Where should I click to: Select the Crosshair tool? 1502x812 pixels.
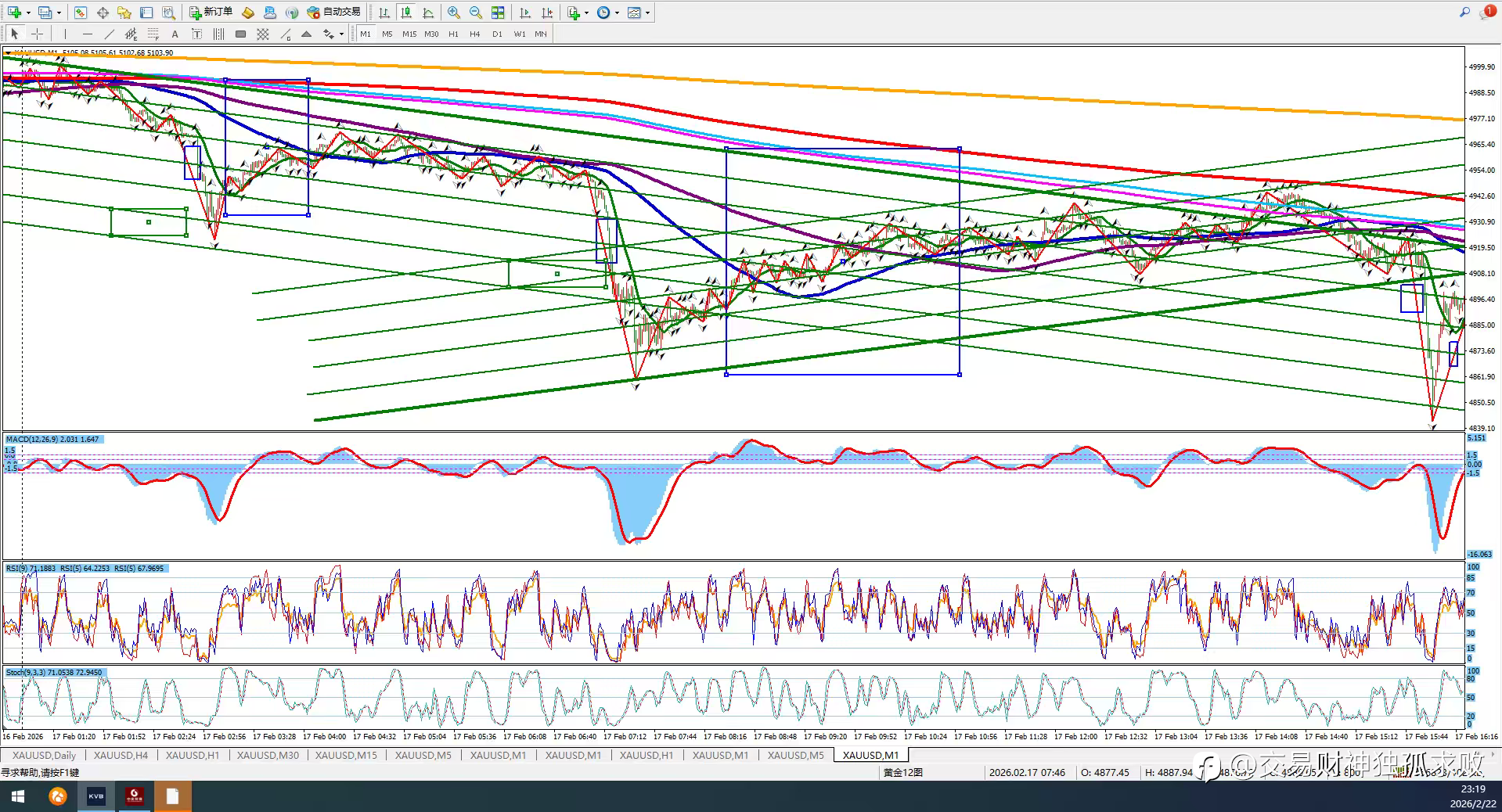pyautogui.click(x=37, y=34)
